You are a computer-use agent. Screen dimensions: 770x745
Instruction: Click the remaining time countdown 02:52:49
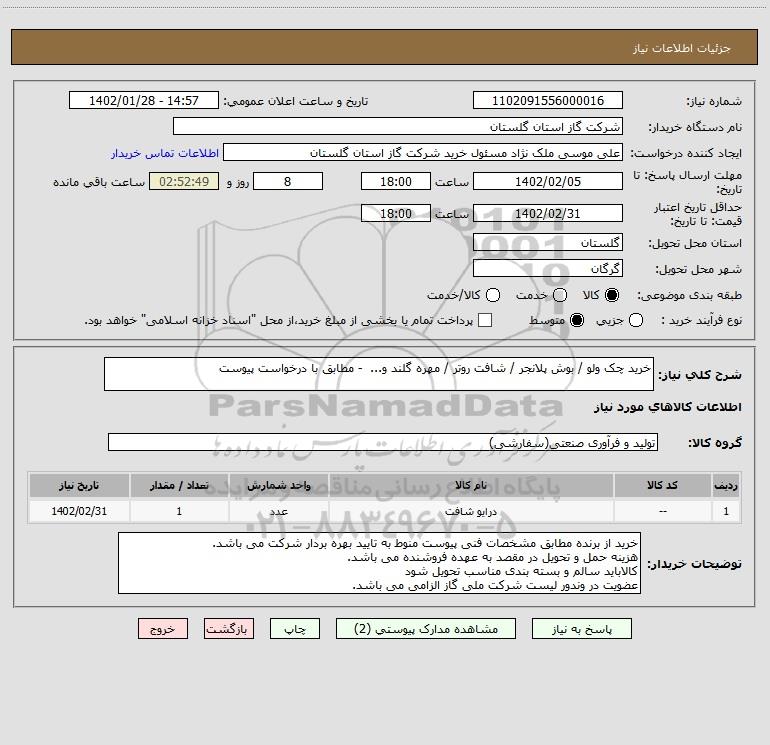[x=184, y=181]
